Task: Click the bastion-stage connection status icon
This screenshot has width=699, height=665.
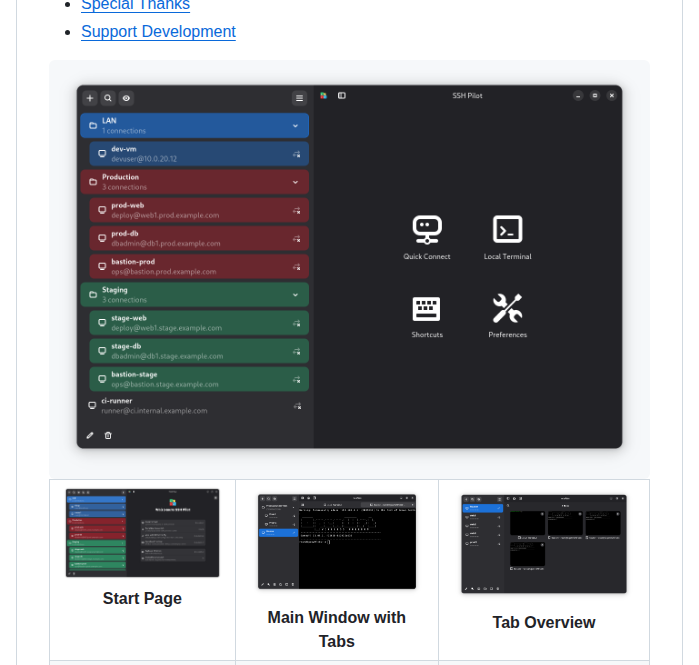Action: click(296, 380)
